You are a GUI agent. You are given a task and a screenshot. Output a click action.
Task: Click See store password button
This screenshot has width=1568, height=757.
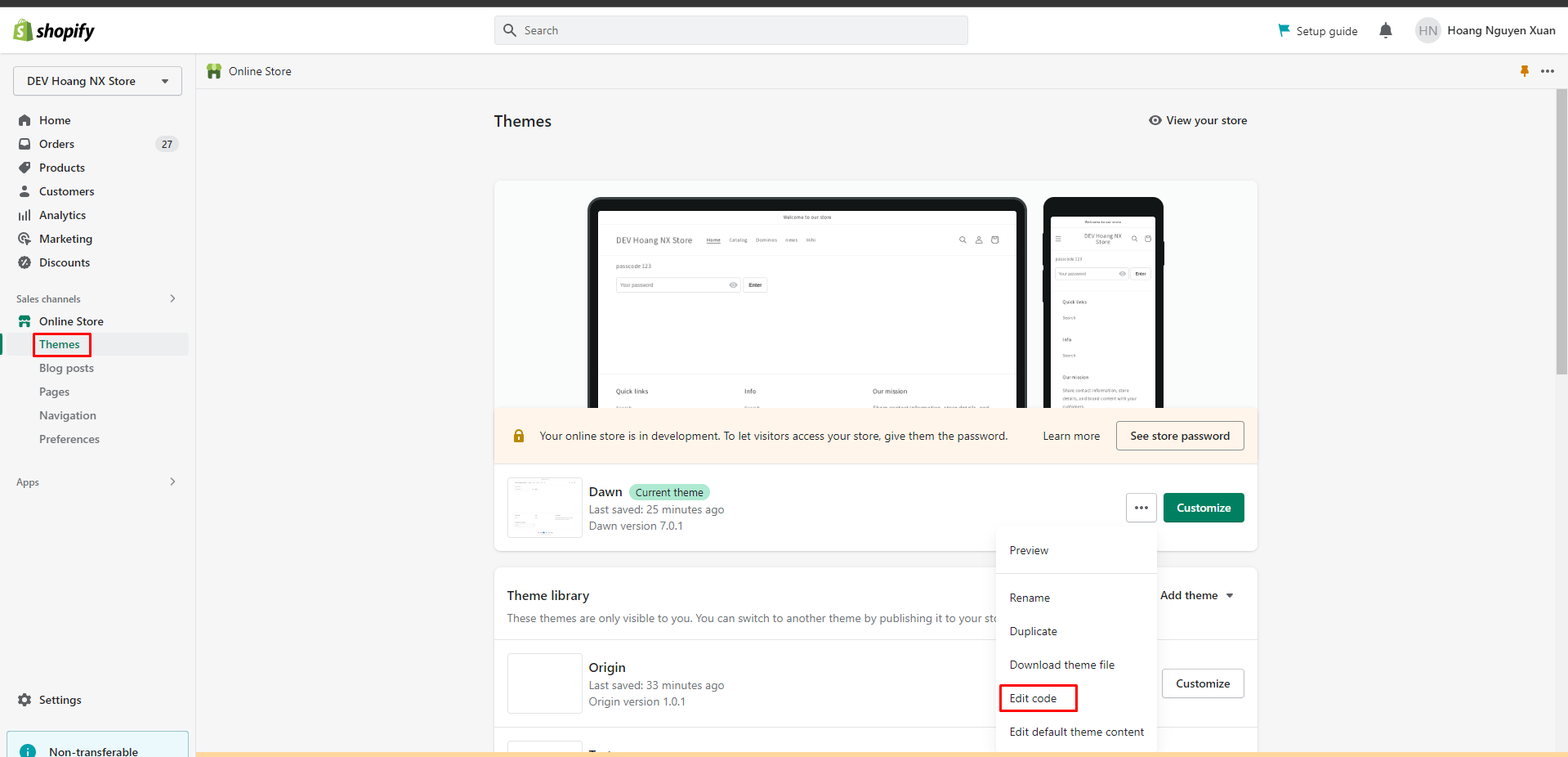(x=1180, y=436)
